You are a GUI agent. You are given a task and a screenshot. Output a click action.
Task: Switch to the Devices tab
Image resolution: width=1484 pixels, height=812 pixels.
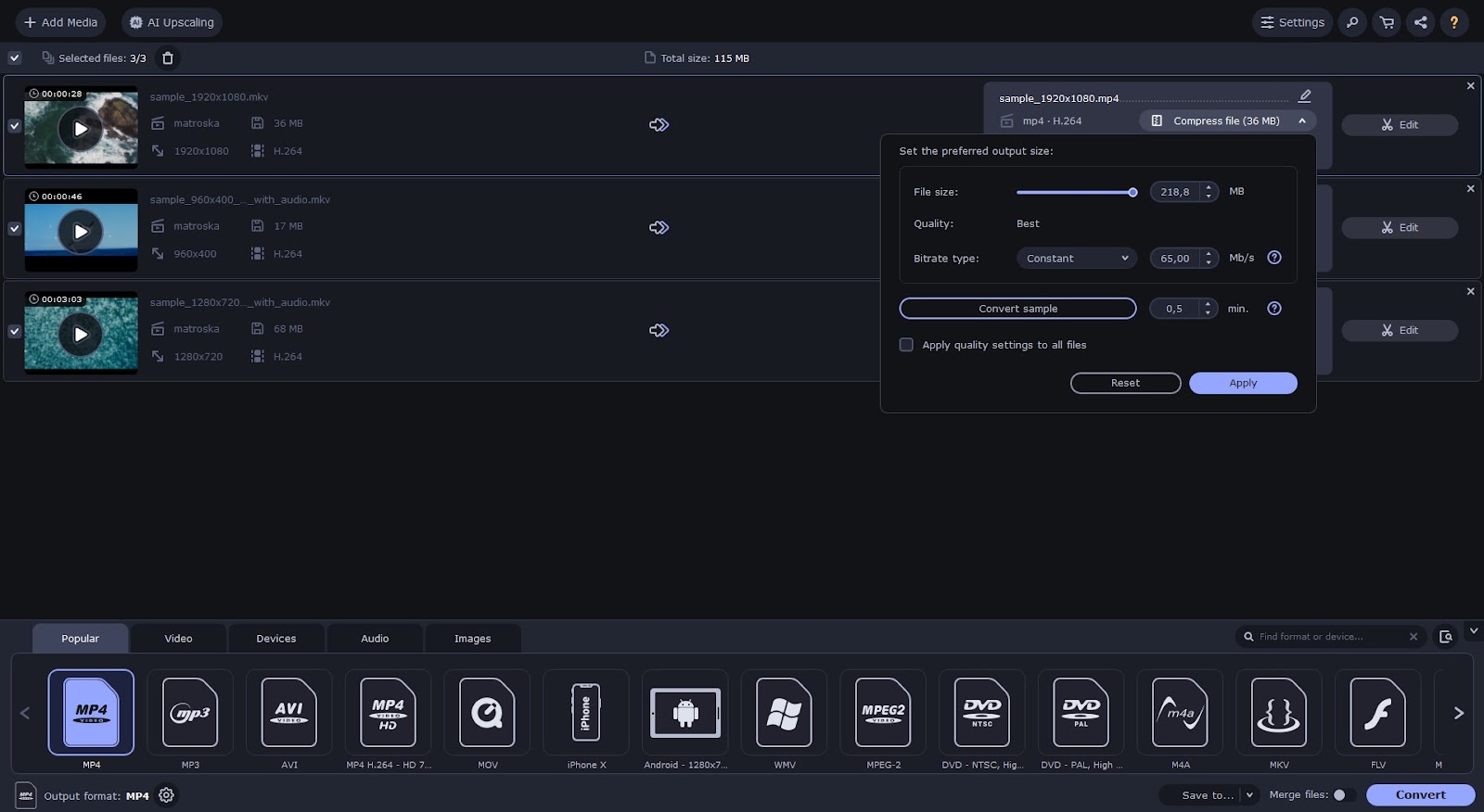tap(275, 639)
